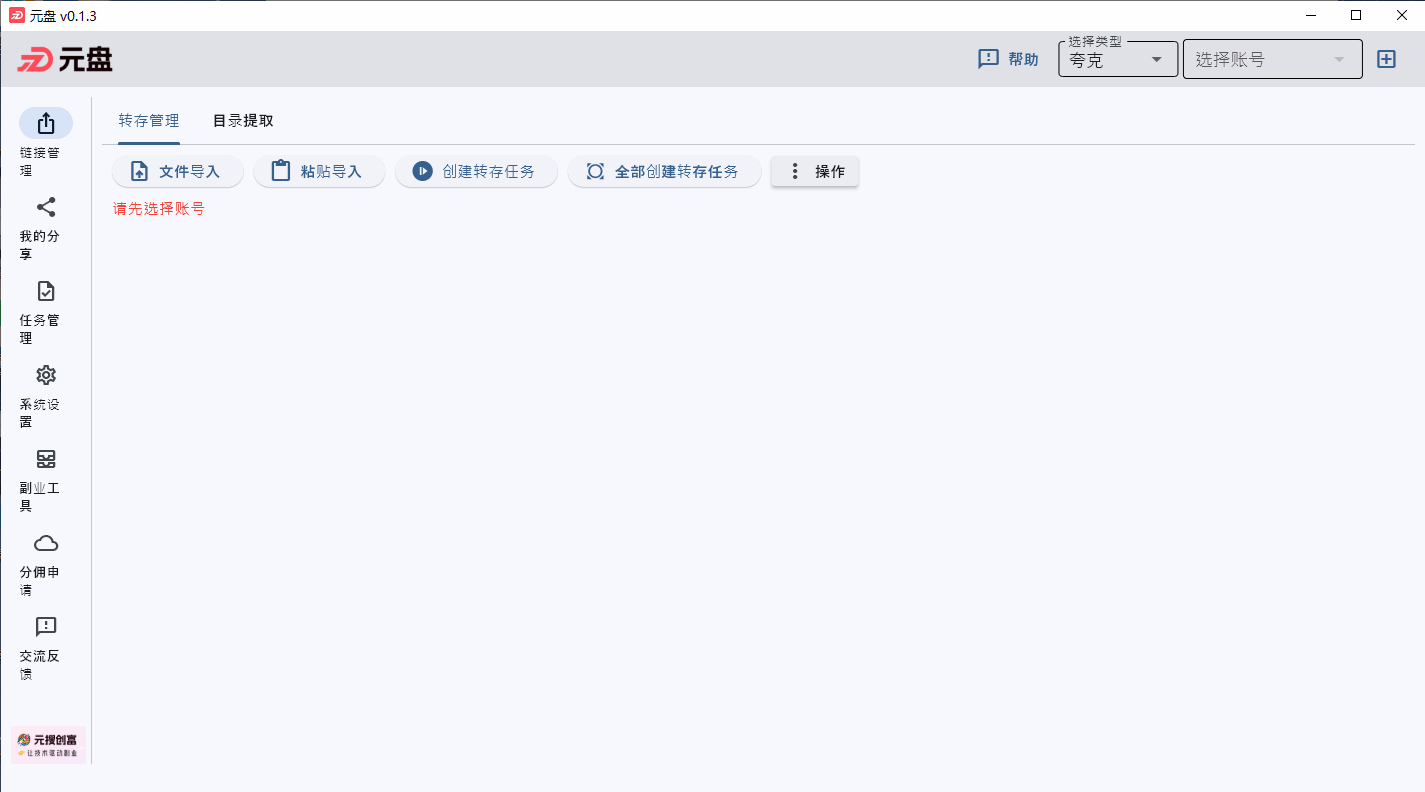This screenshot has height=792, width=1425.
Task: Click 元盘 app icon in title bar
Action: point(17,15)
